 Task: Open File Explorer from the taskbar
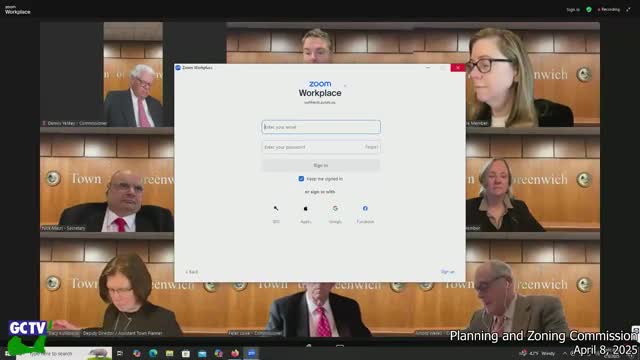tap(169, 353)
